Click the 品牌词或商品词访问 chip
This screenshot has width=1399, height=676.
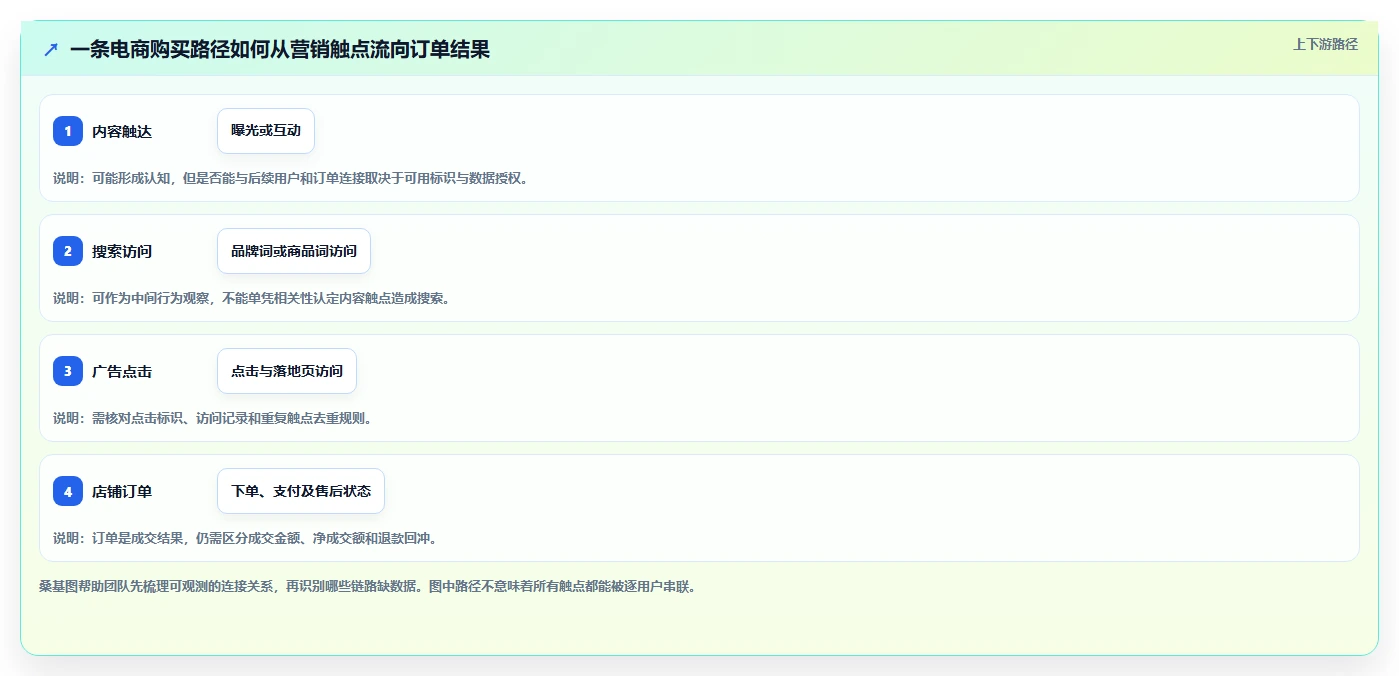294,251
